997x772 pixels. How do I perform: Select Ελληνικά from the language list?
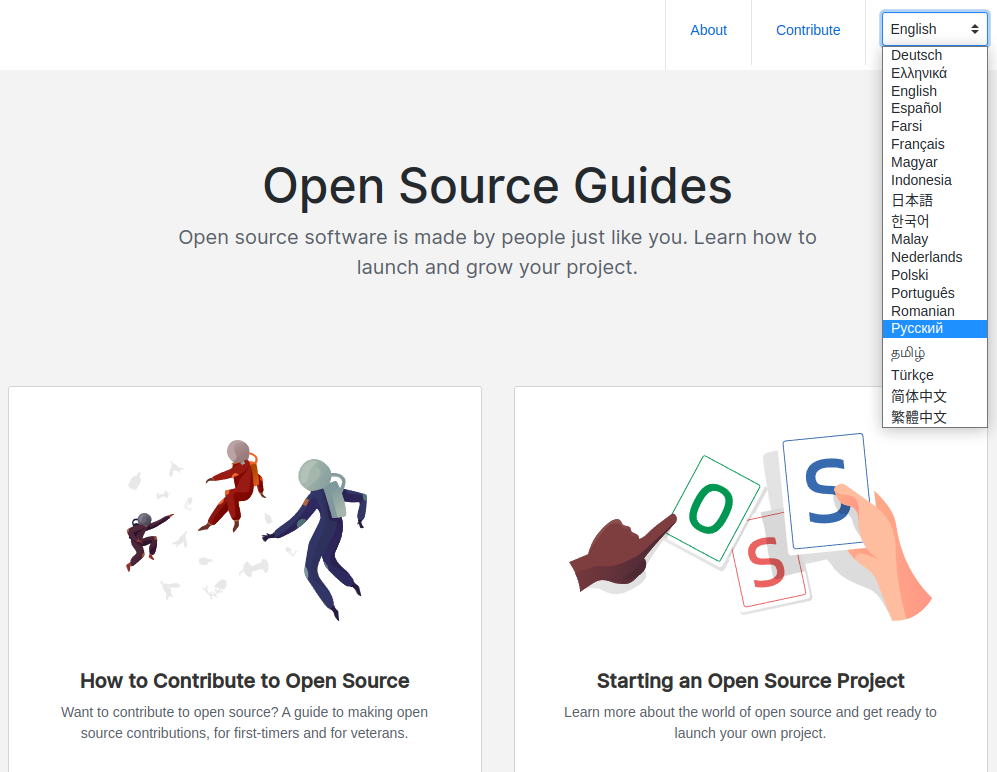click(x=934, y=73)
